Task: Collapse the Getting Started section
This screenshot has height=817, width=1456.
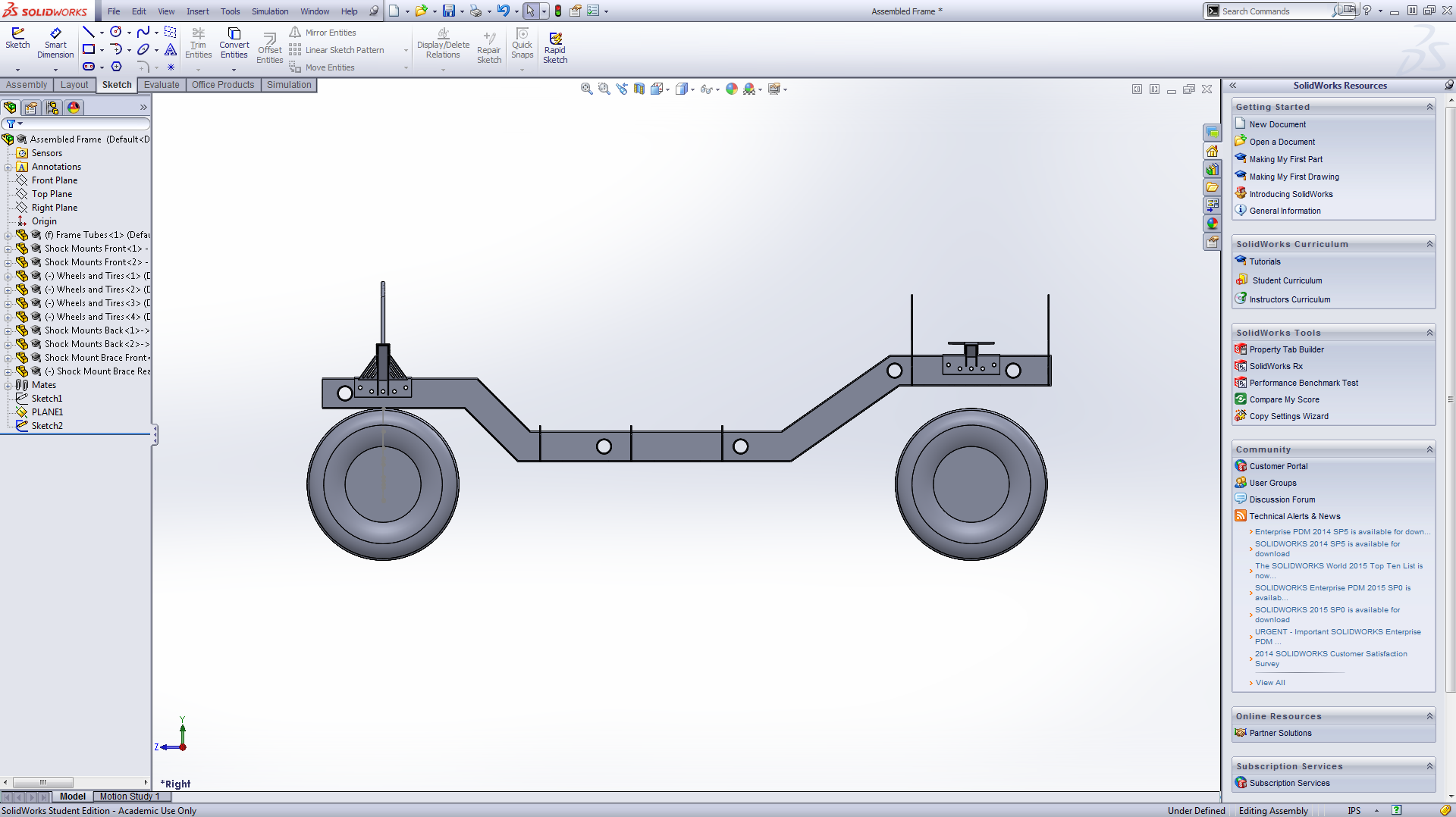Action: coord(1429,107)
